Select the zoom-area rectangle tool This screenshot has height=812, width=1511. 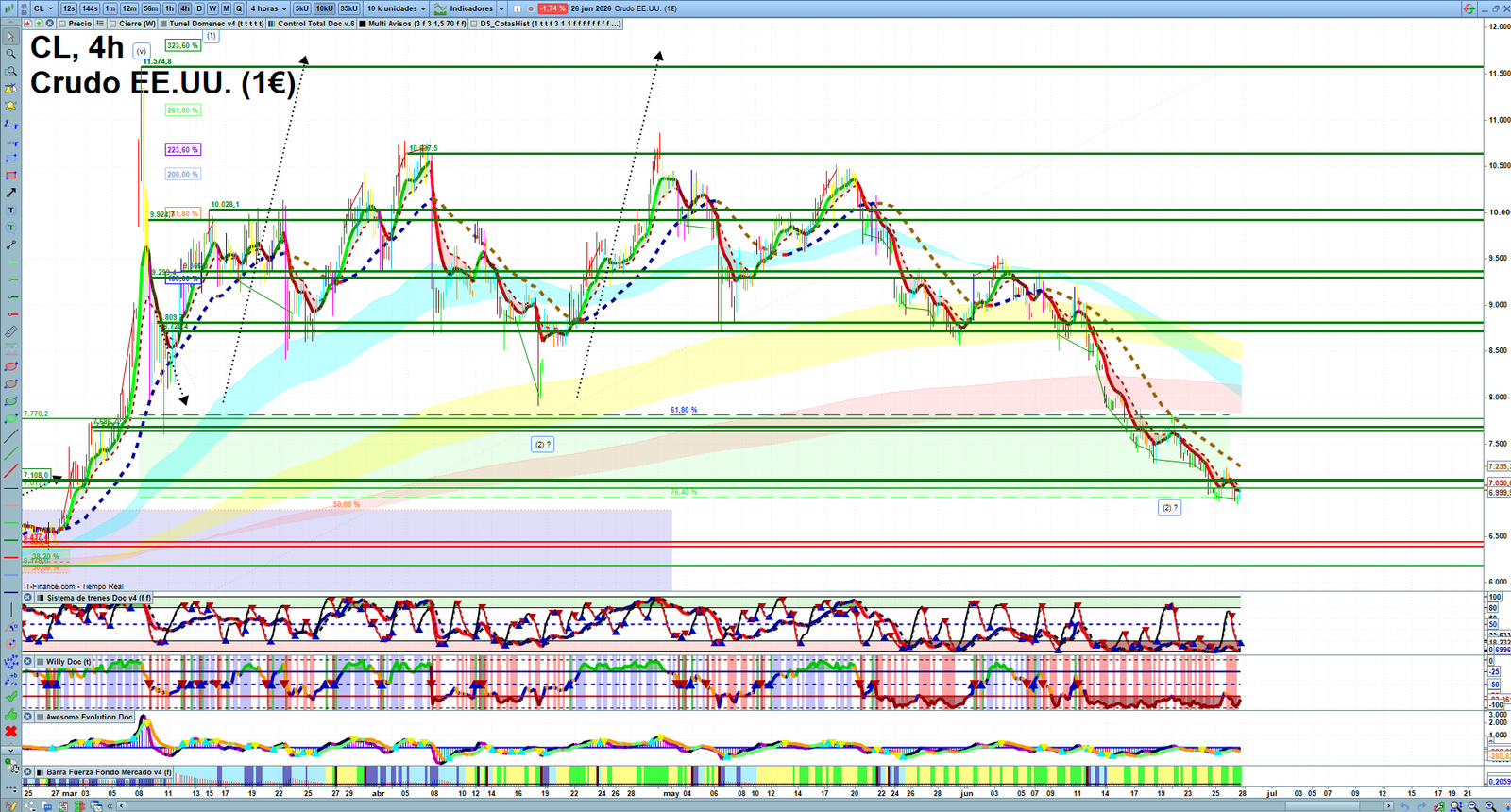pos(10,71)
